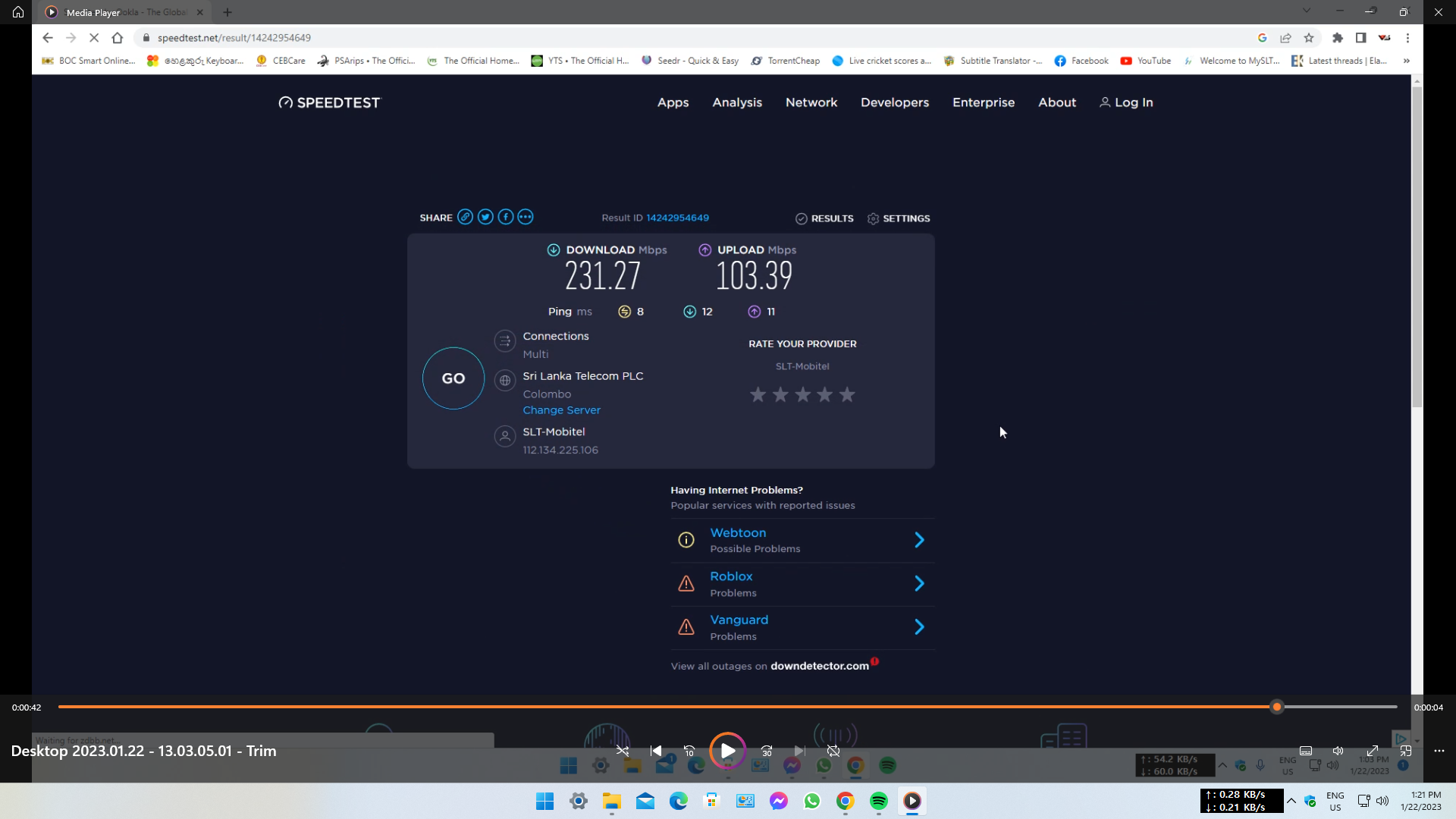Share the result via Twitter icon
Viewport: 1456px width, 819px height.
click(x=485, y=218)
